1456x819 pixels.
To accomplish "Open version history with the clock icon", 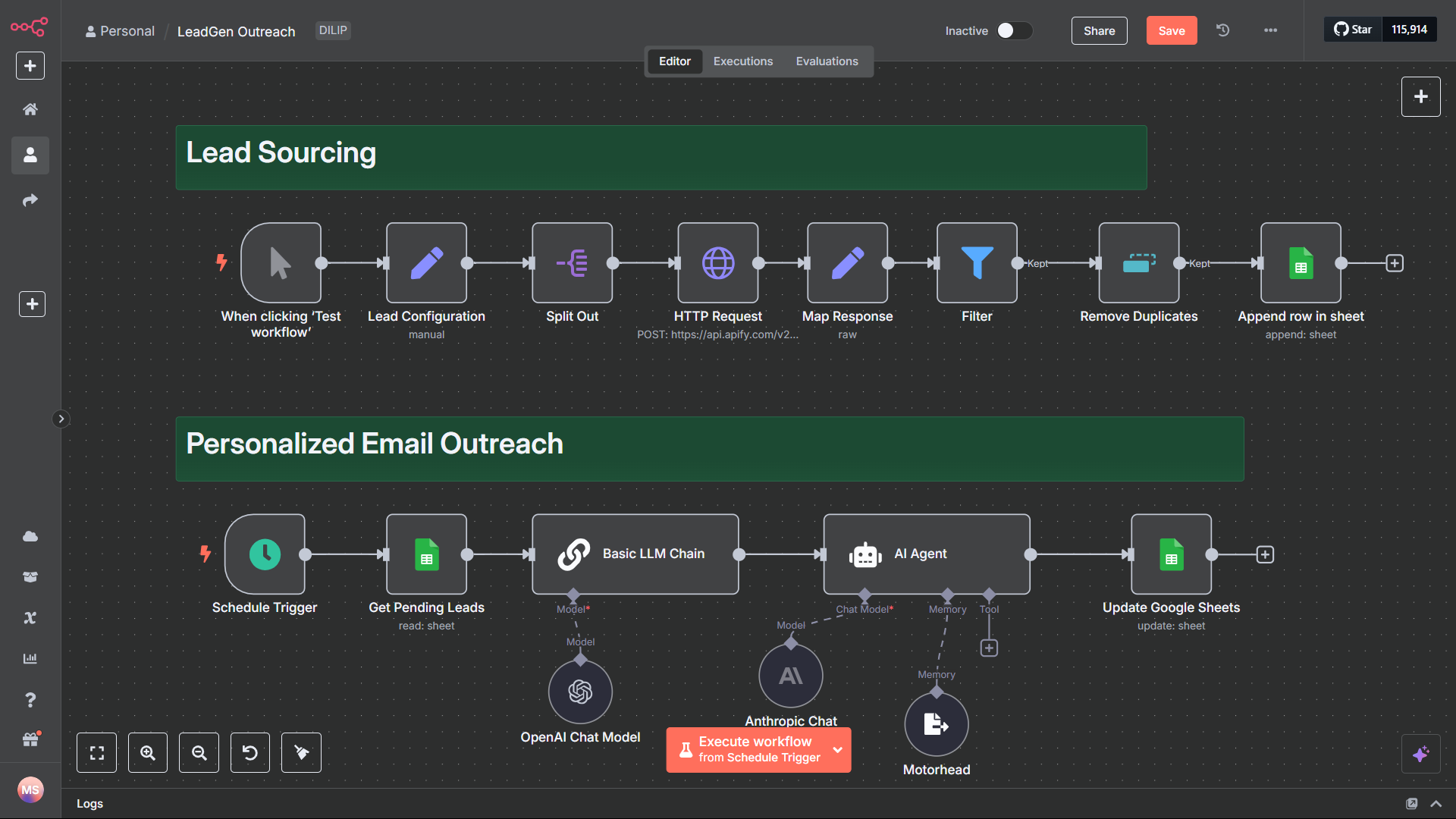I will pos(1222,30).
